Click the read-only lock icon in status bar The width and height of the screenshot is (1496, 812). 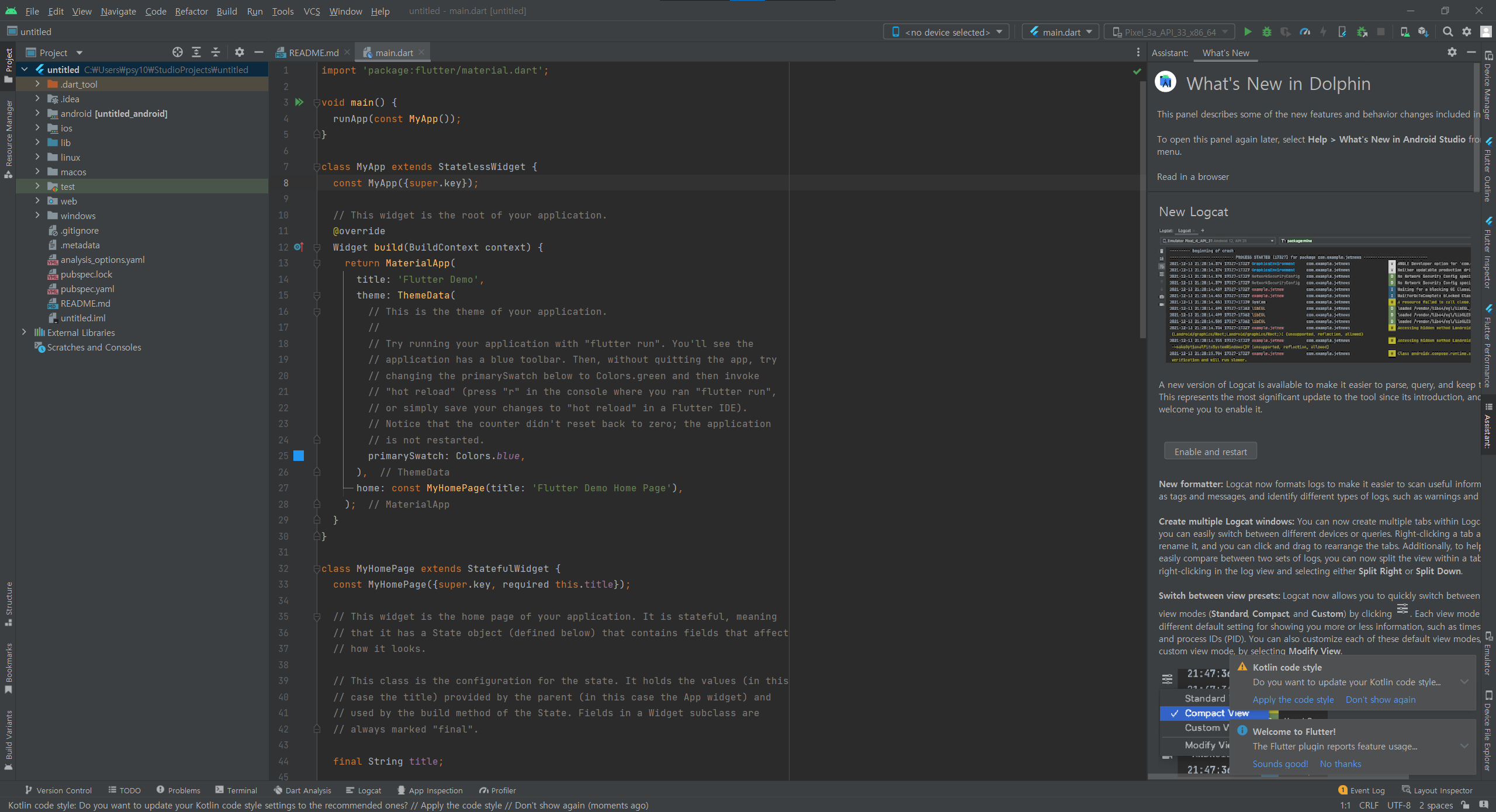point(1465,805)
